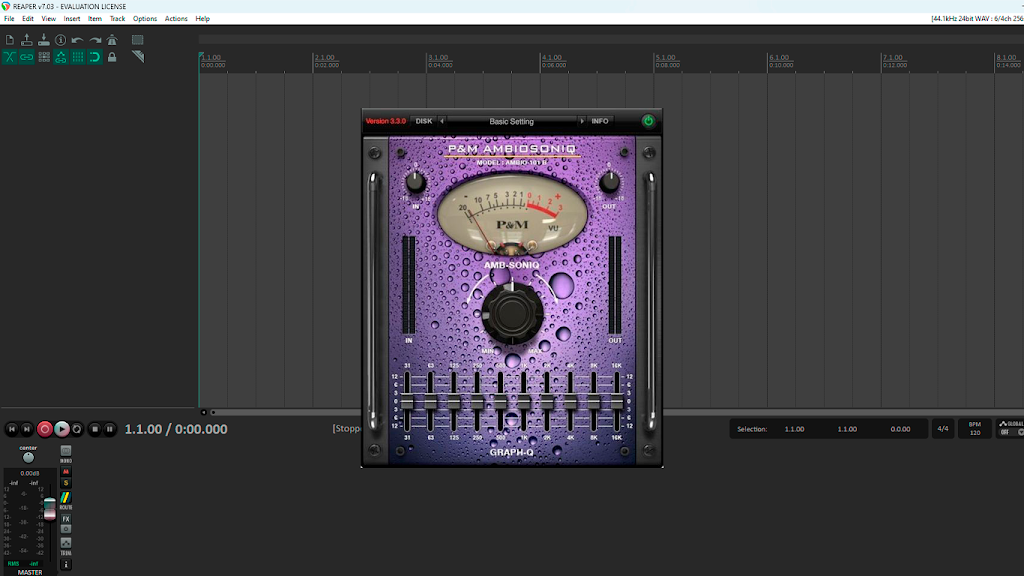Image resolution: width=1024 pixels, height=576 pixels.
Task: Open the Actions menu
Action: [176, 18]
